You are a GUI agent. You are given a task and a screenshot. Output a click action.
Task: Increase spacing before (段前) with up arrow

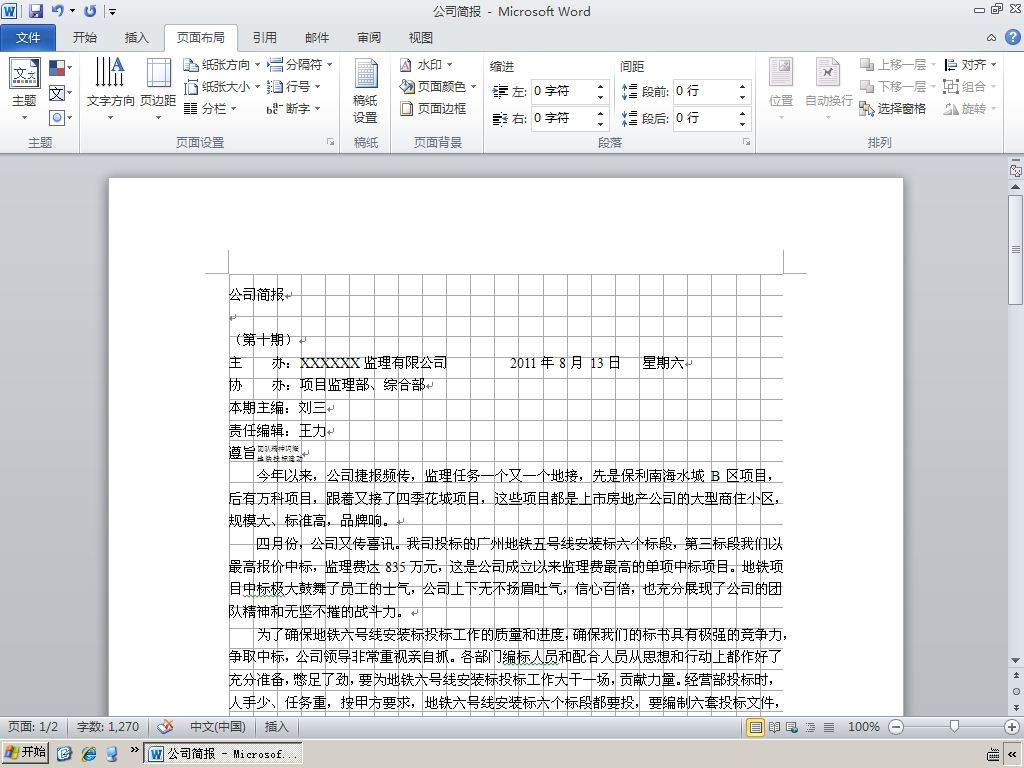click(x=743, y=86)
